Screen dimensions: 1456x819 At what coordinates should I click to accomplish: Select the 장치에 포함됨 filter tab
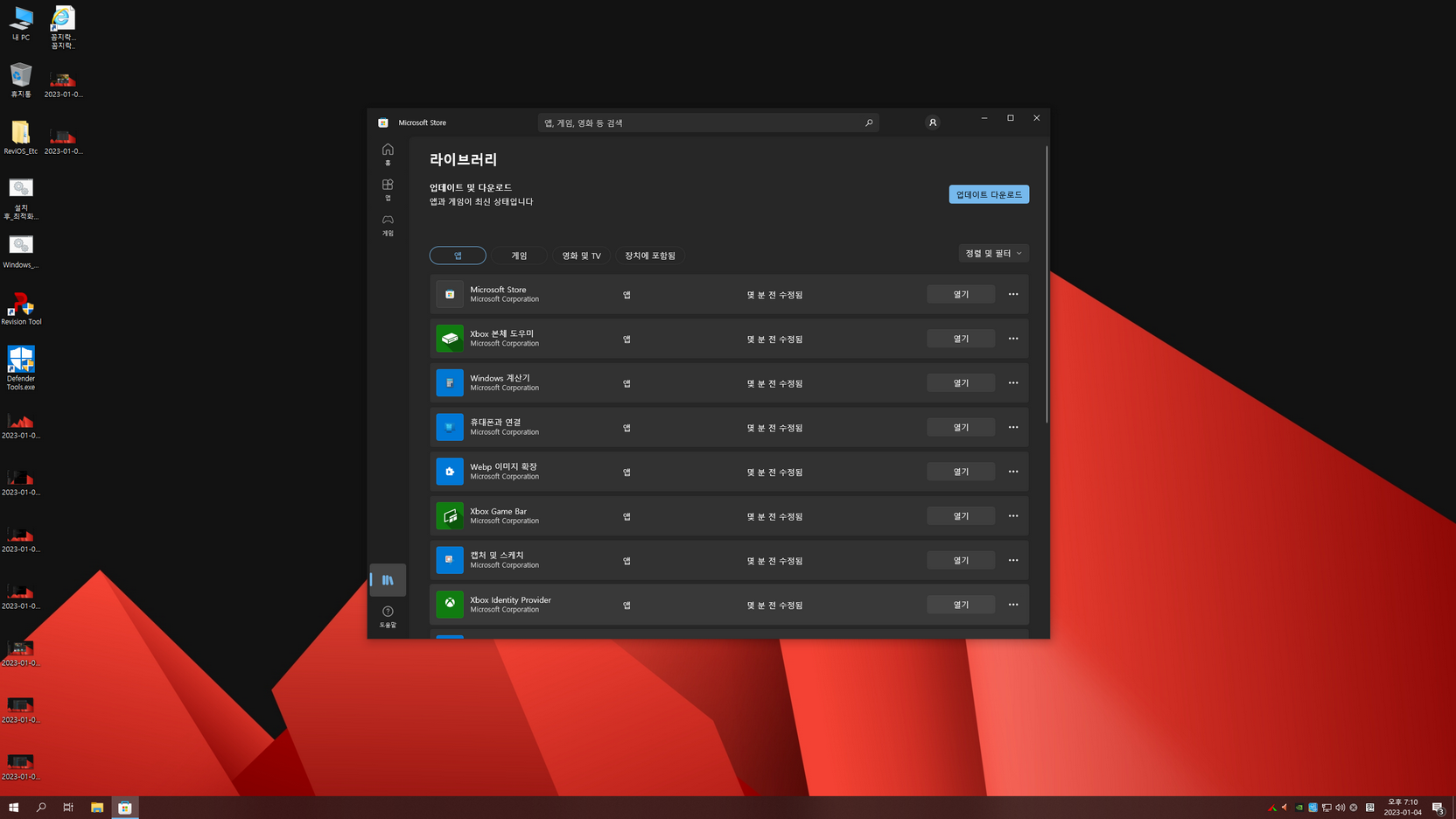tap(650, 255)
